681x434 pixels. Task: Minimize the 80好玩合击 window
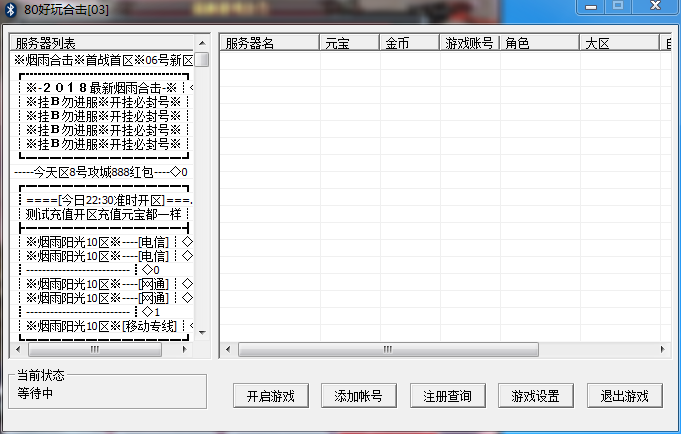(591, 7)
